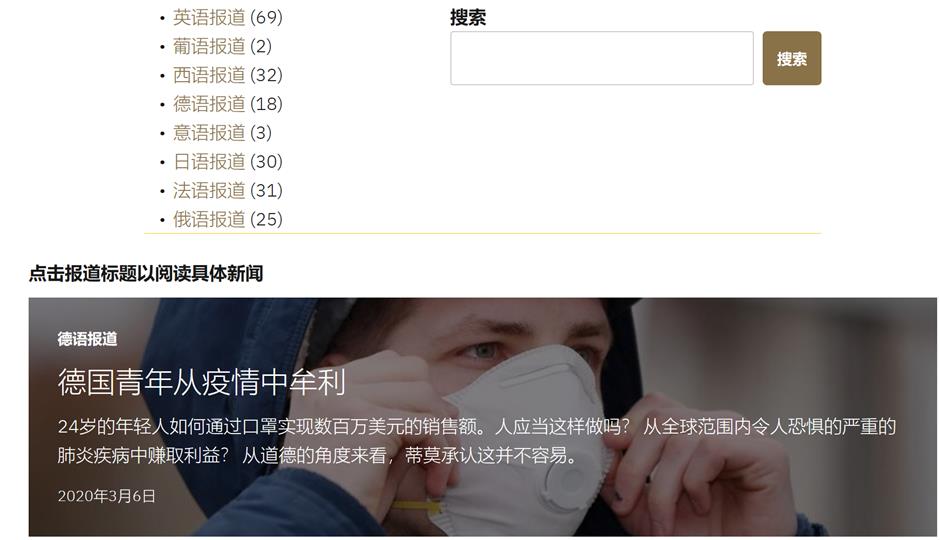
Task: Open the 葡语报道 category link
Action: pos(209,46)
